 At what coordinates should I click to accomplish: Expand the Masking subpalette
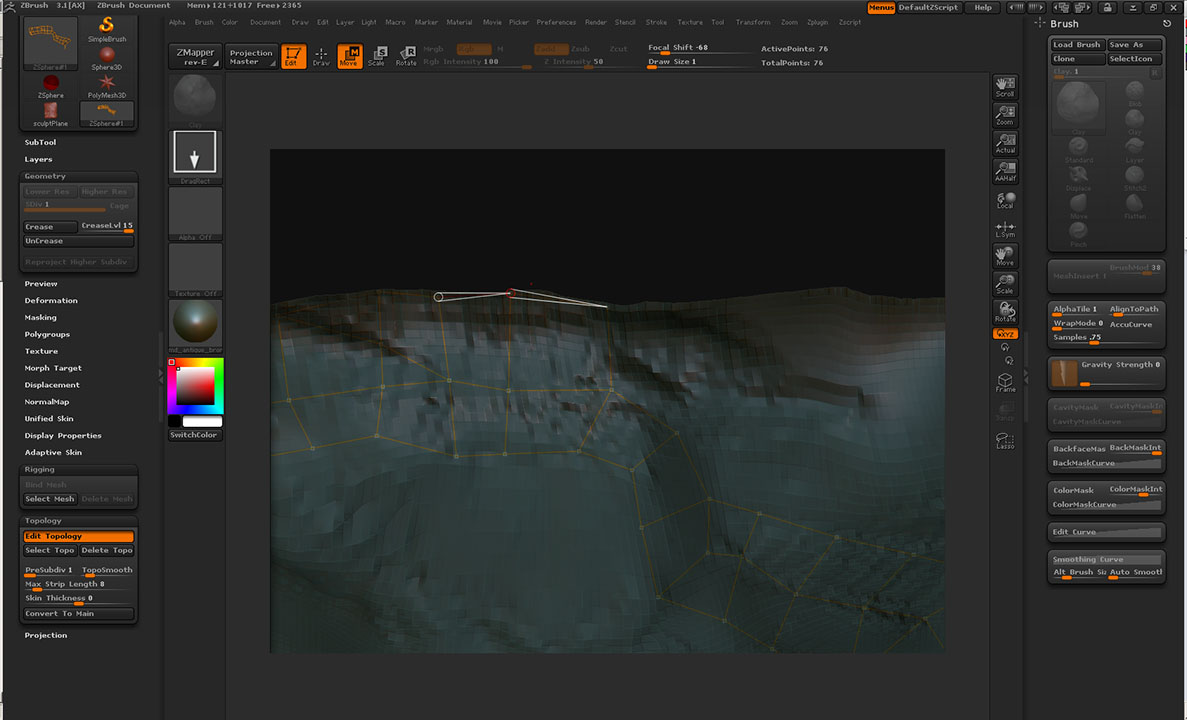click(x=41, y=318)
